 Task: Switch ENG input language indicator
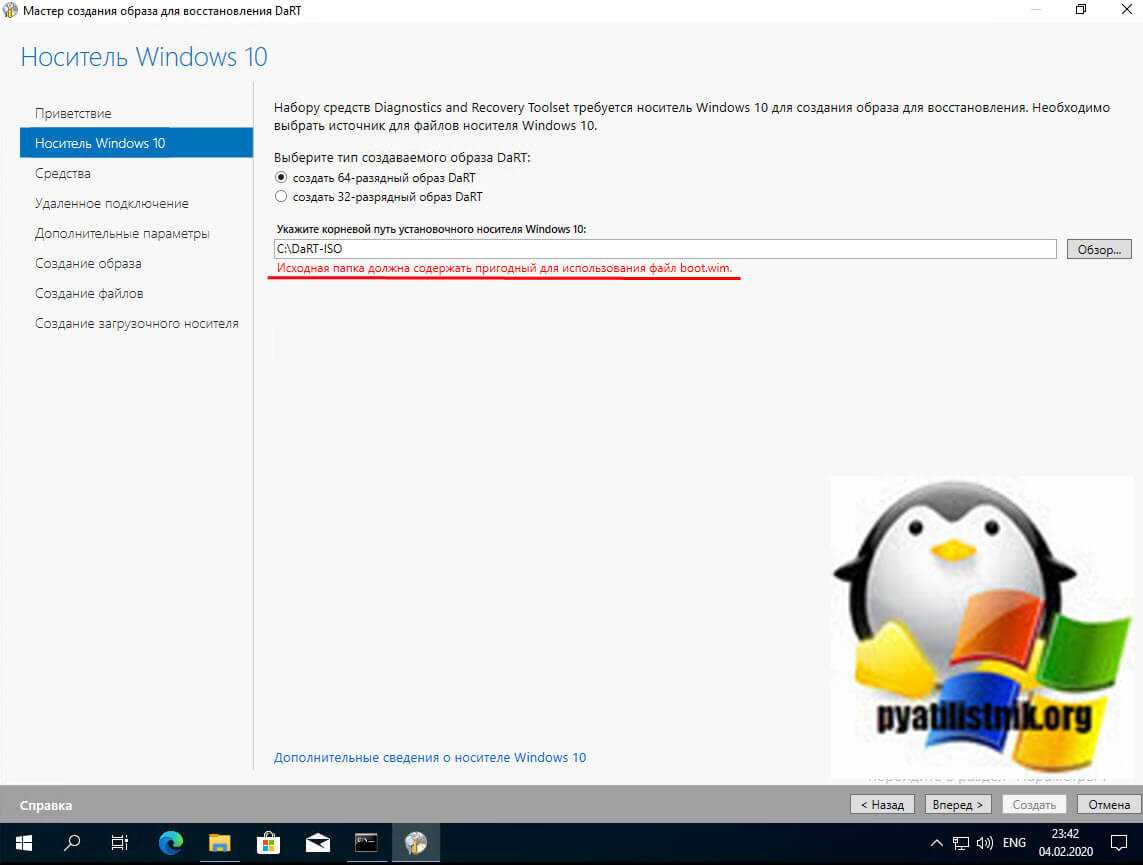(x=1014, y=843)
